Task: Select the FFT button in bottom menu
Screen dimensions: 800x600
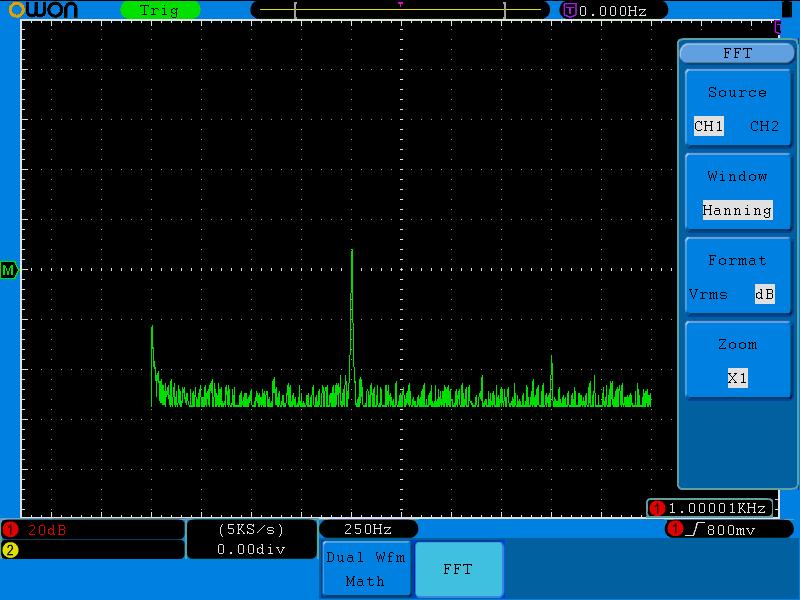Action: point(459,569)
